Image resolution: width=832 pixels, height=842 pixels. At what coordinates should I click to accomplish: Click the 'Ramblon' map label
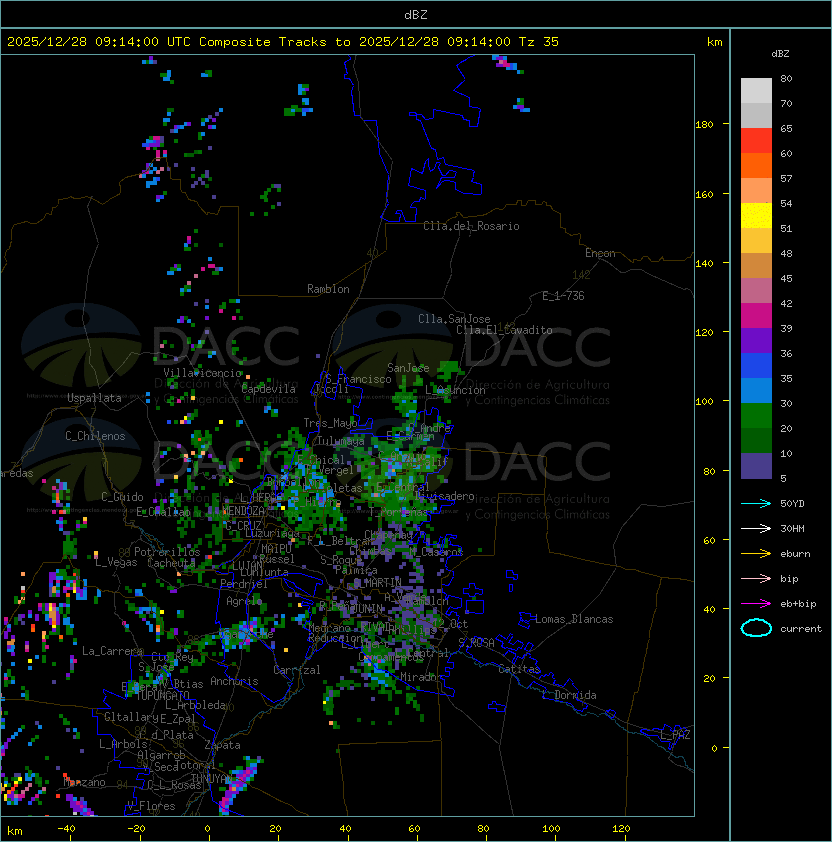[328, 289]
